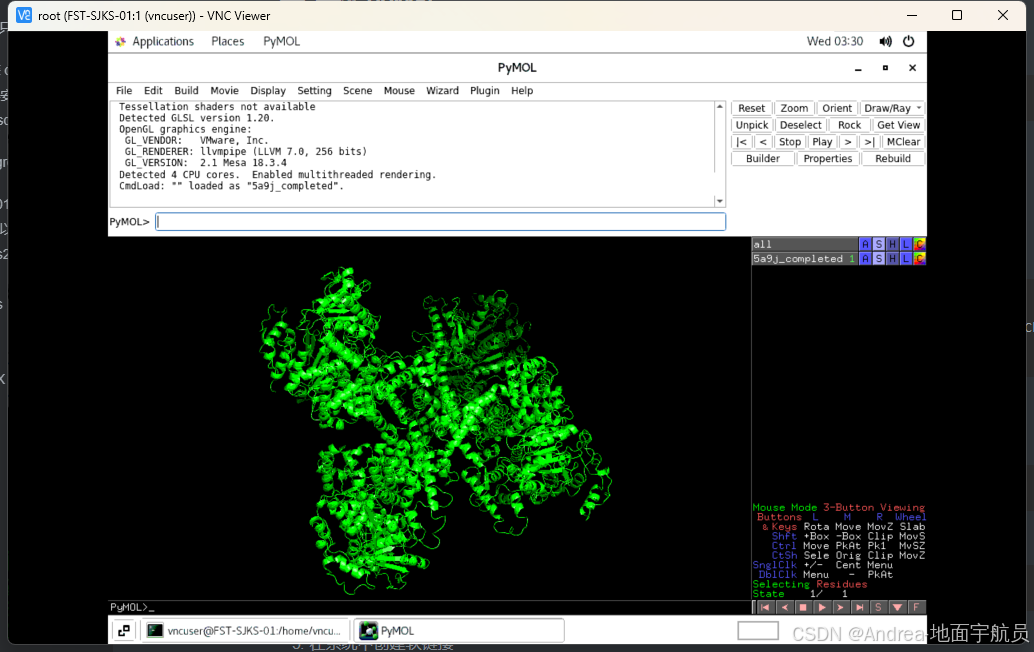The width and height of the screenshot is (1034, 652).
Task: Jump to last frame in viewer controls
Action: [859, 607]
